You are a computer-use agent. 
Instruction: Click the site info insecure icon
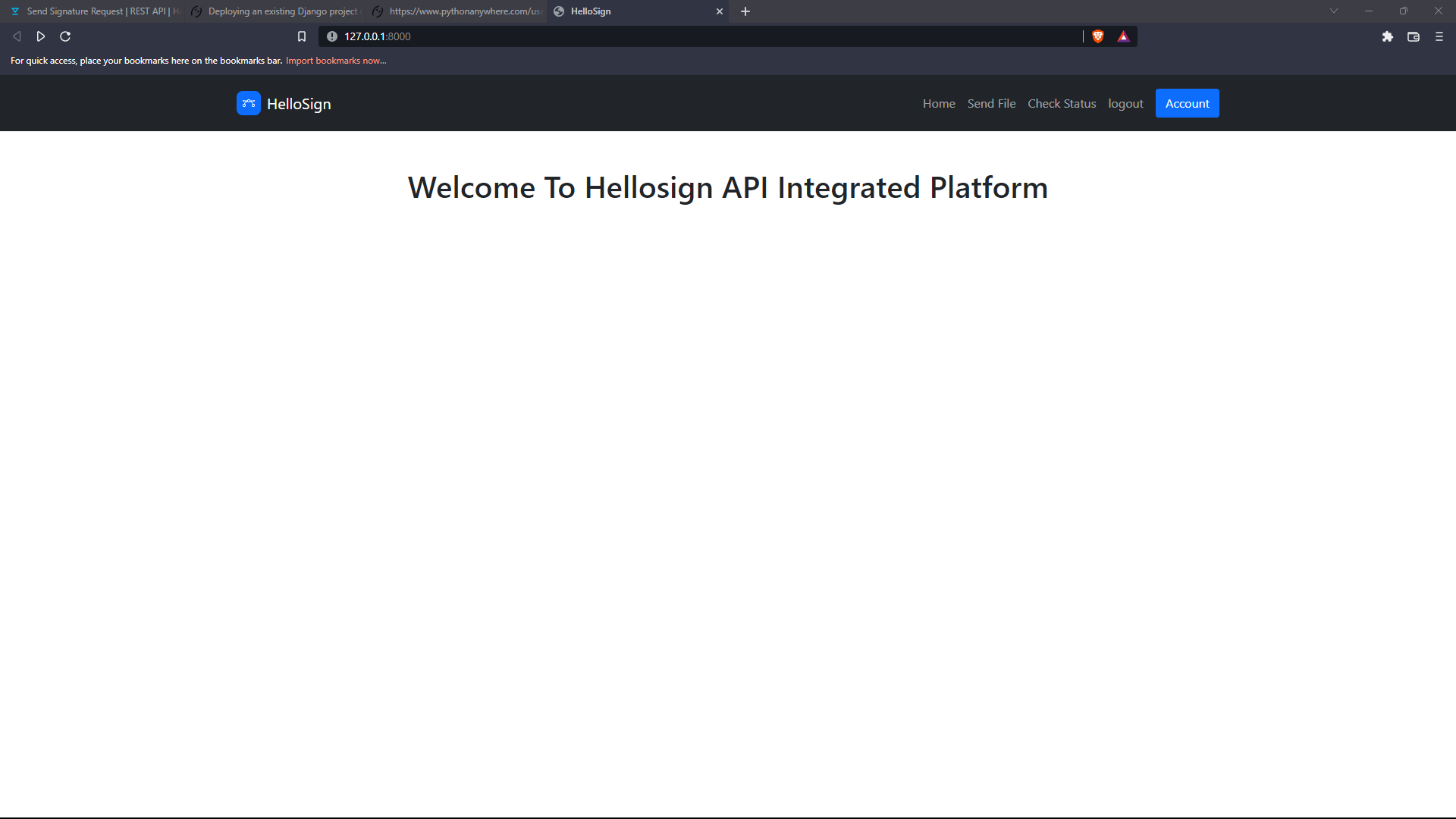pyautogui.click(x=331, y=36)
